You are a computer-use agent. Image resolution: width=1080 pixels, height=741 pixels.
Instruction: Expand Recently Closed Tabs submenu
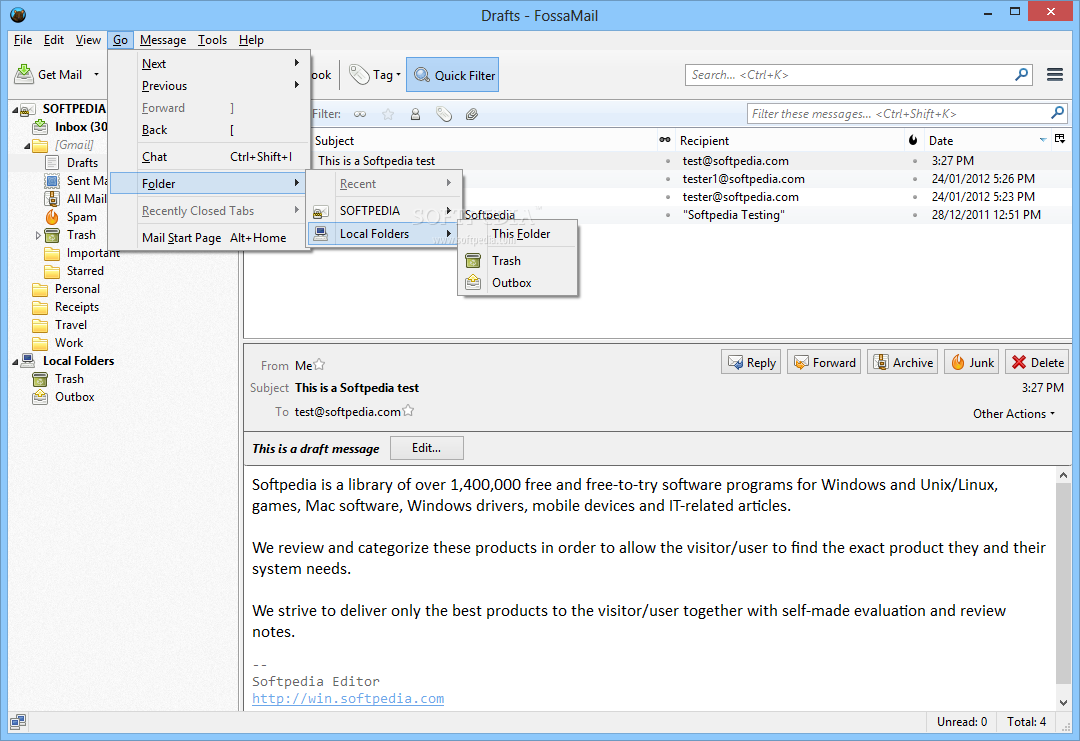coord(210,211)
